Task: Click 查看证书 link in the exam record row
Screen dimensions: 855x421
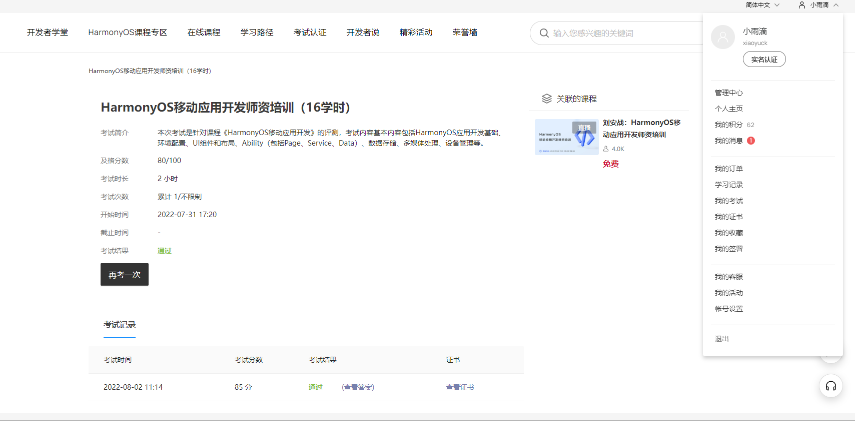Action: tap(460, 387)
